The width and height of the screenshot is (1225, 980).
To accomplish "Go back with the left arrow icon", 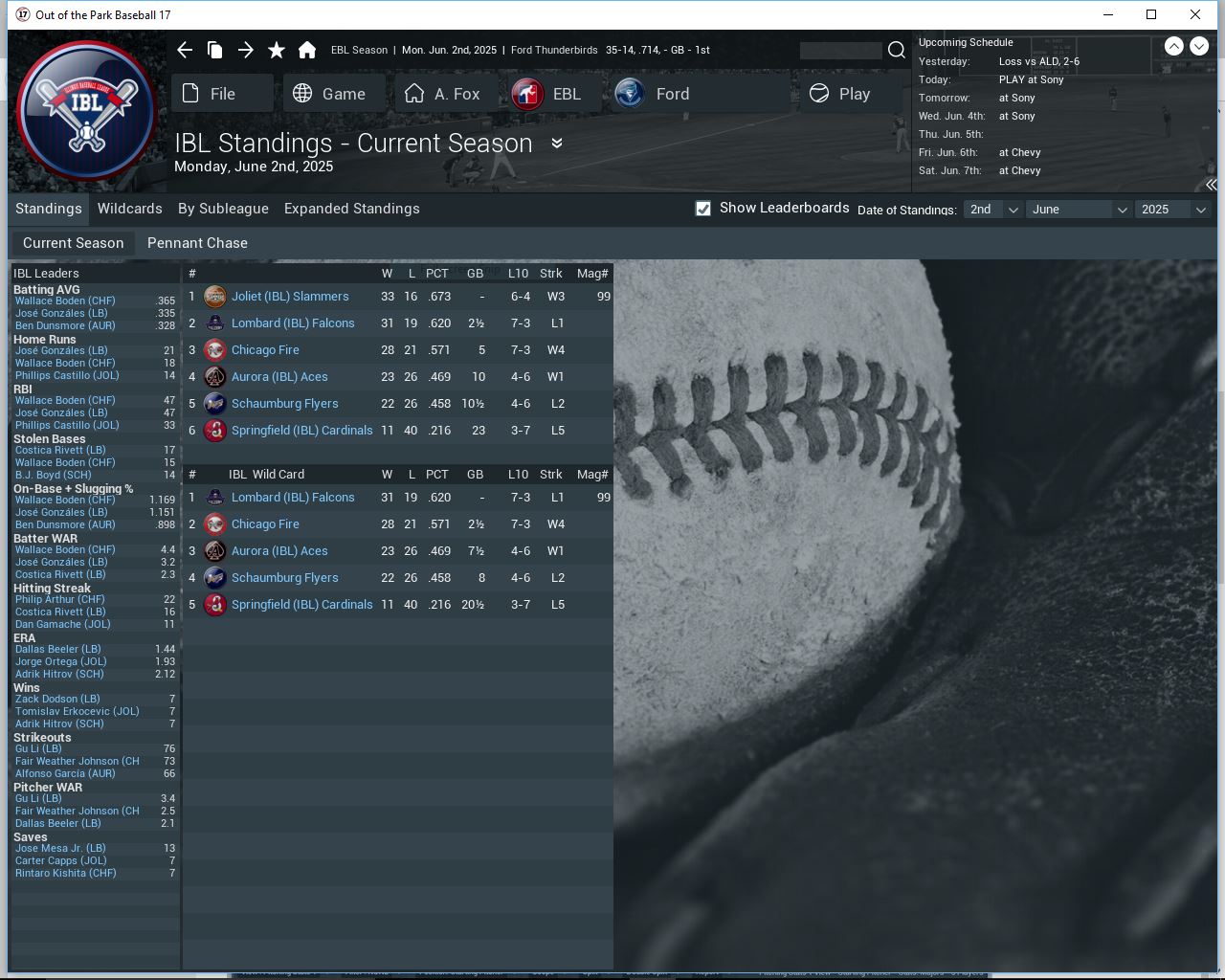I will point(185,50).
